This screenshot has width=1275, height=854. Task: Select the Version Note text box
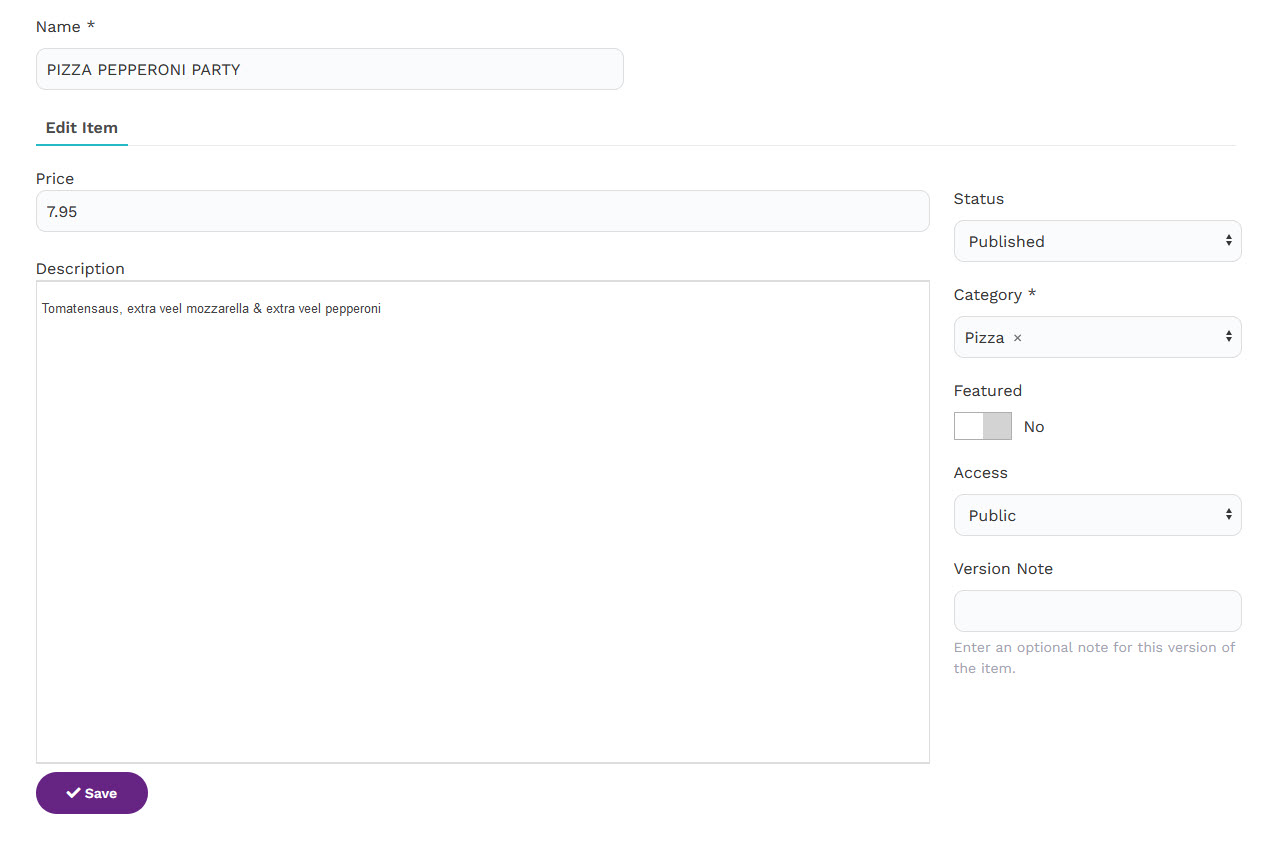tap(1097, 611)
